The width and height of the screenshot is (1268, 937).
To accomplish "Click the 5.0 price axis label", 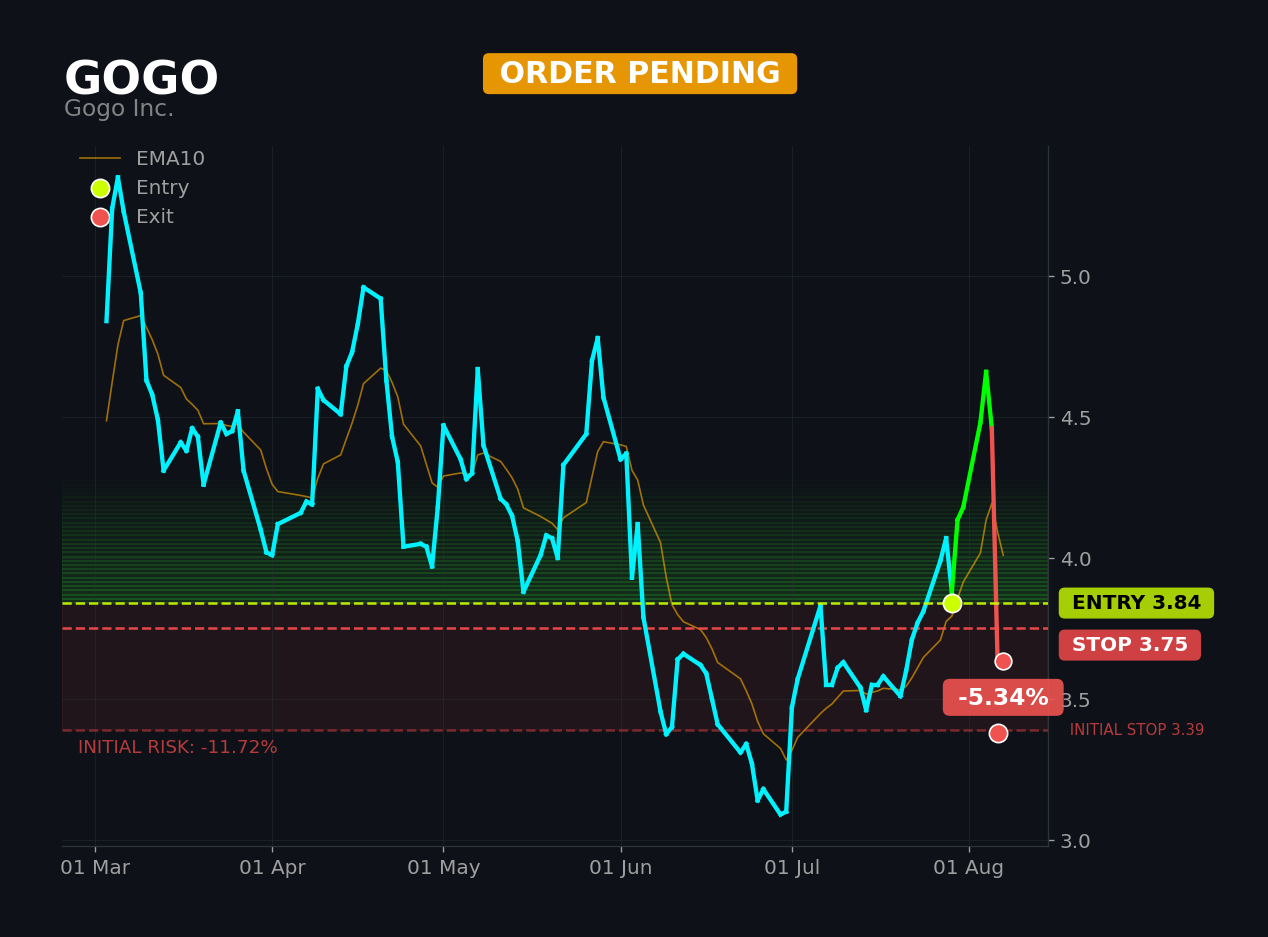I will 1075,276.
